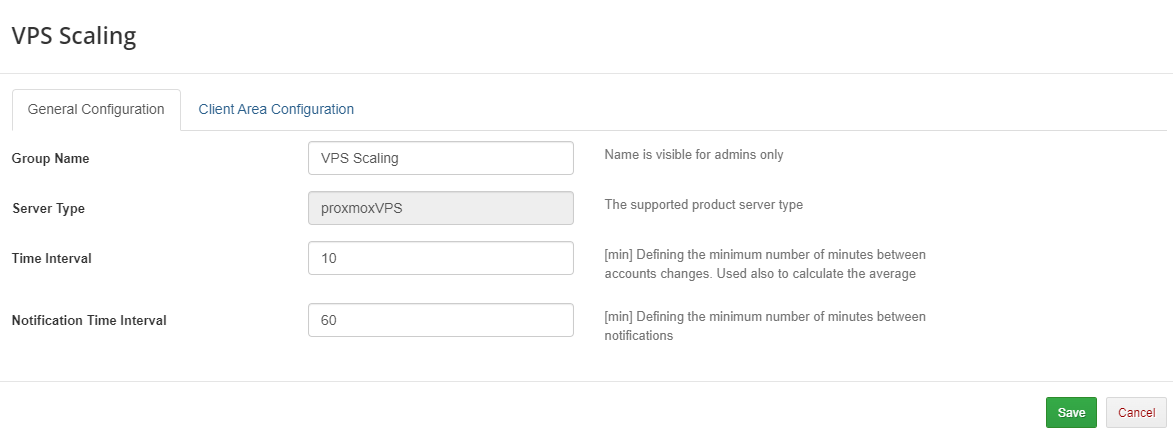Viewport: 1173px width, 439px height.
Task: Click '[min]' tag in Time Interval hint
Action: (x=619, y=255)
